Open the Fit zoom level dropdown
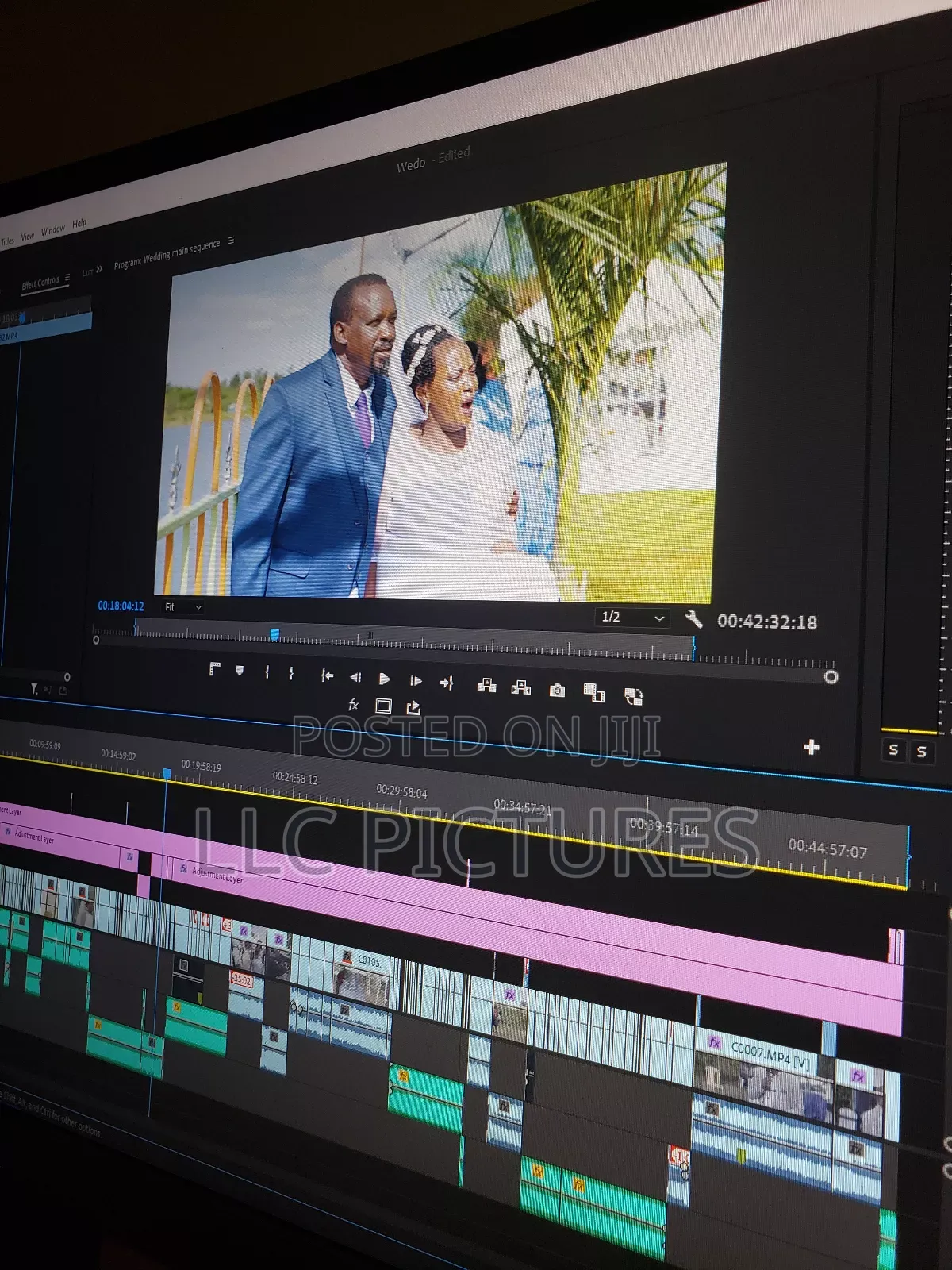Viewport: 952px width, 1270px height. (182, 607)
